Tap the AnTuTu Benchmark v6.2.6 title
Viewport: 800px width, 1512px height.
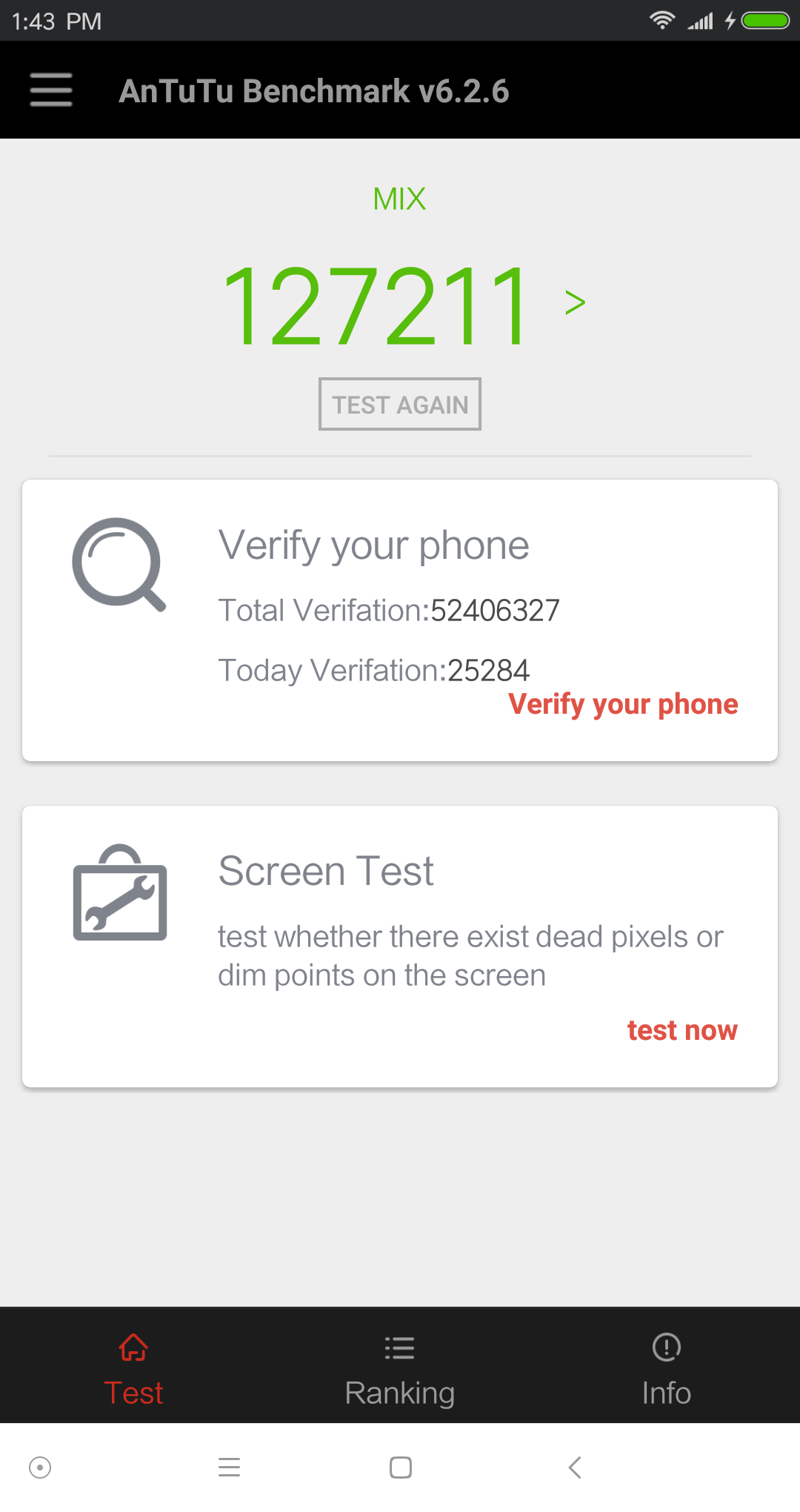pyautogui.click(x=314, y=91)
